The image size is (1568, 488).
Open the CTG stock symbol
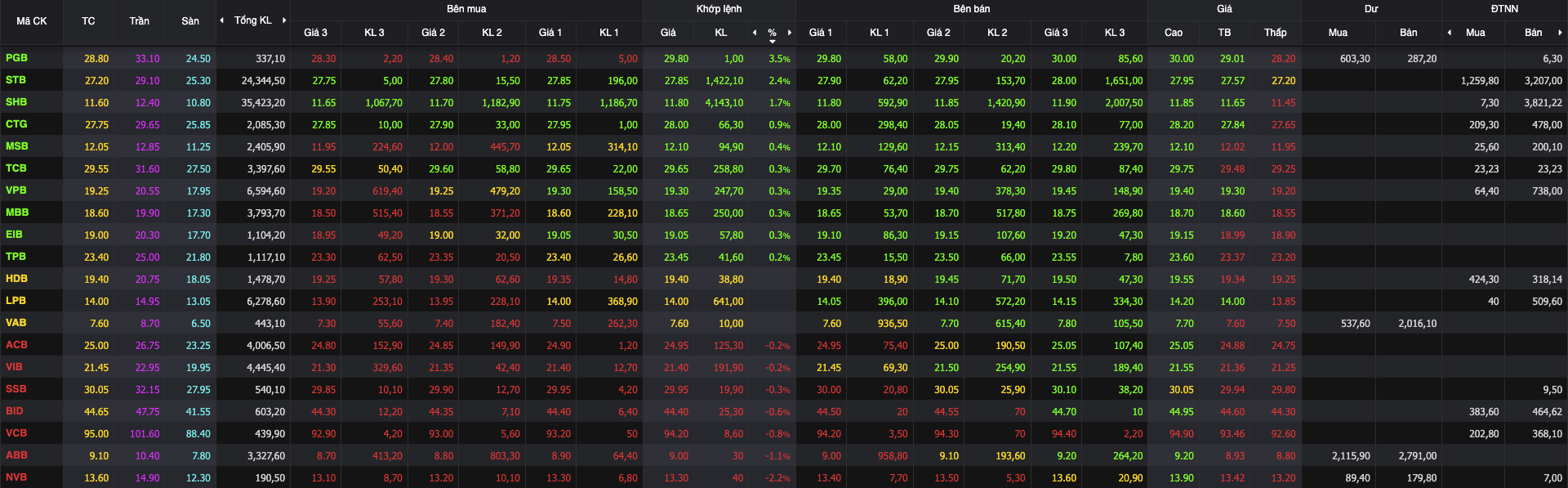point(16,124)
